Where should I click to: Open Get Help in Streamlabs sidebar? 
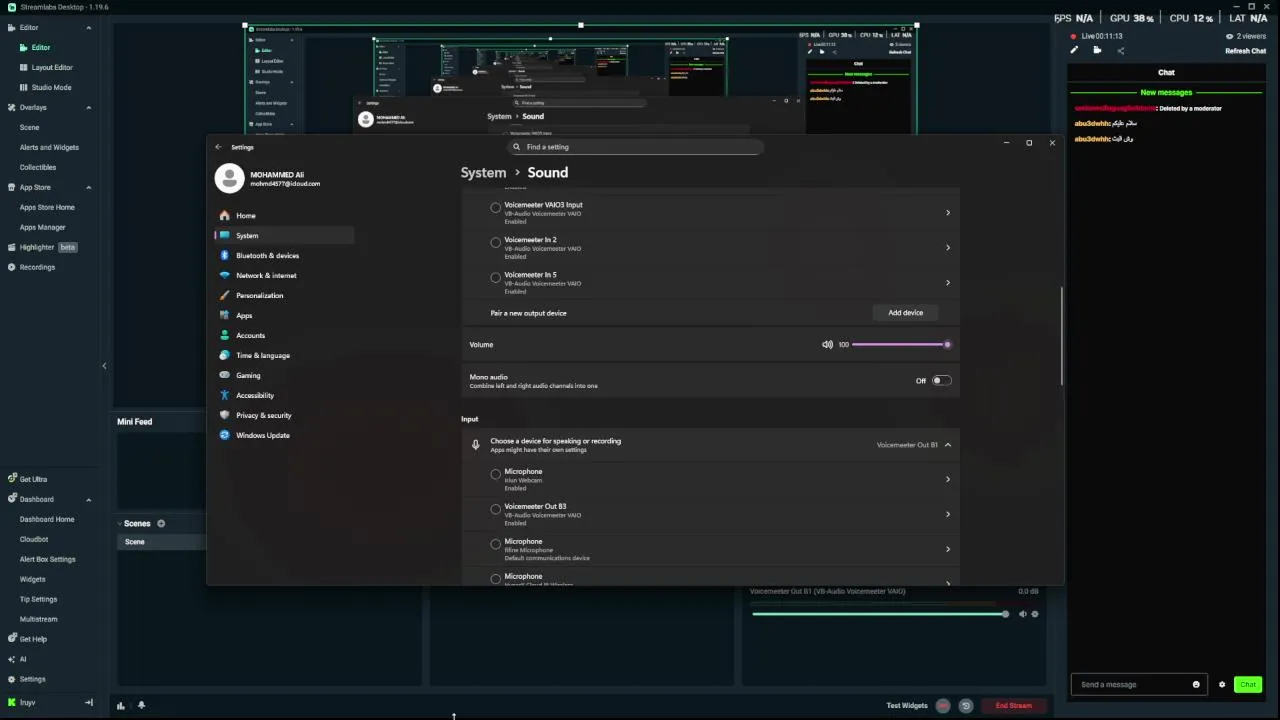pos(27,639)
